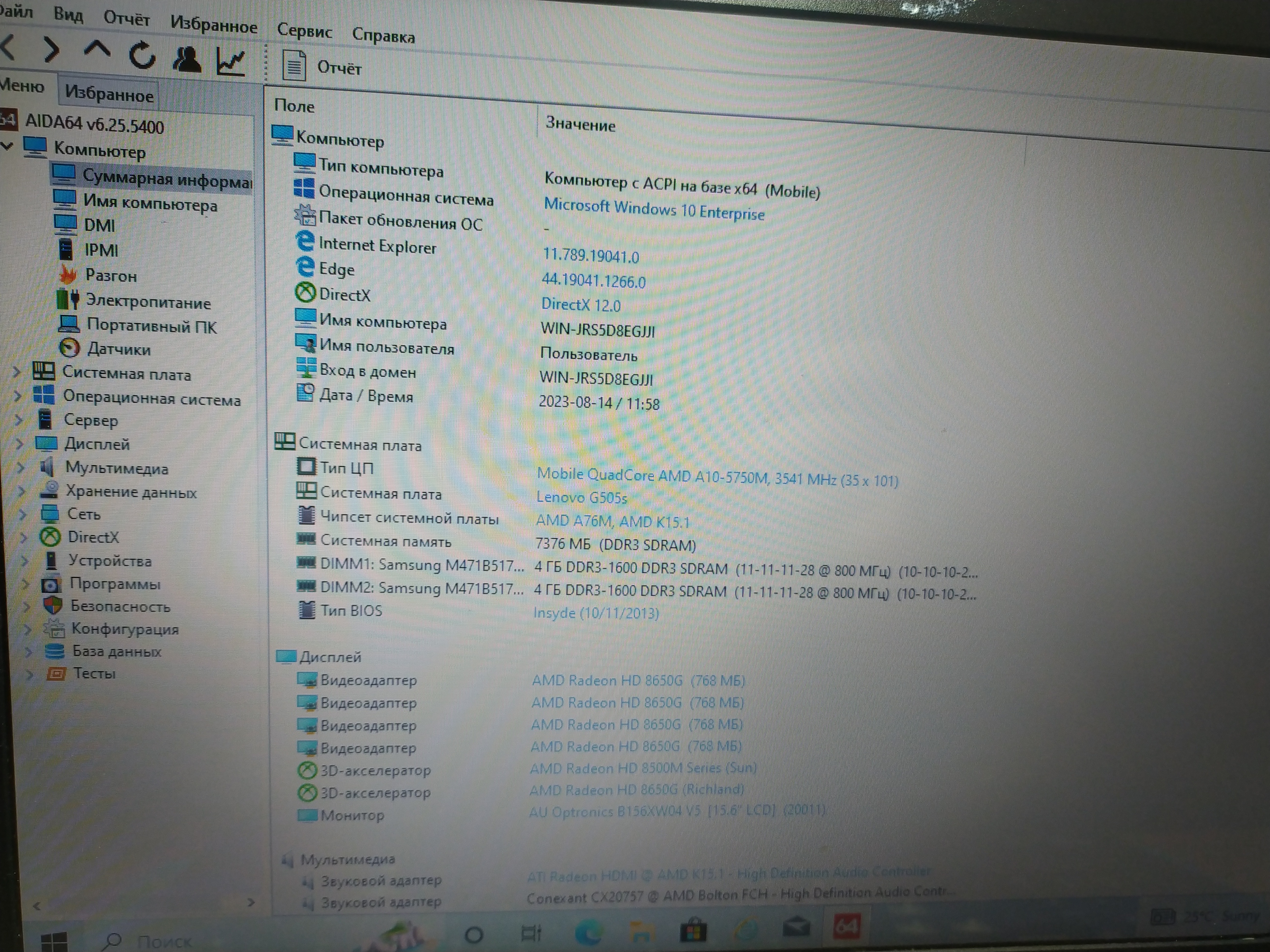Expand the Сервер tree node
This screenshot has width=1270, height=952.
tap(19, 420)
